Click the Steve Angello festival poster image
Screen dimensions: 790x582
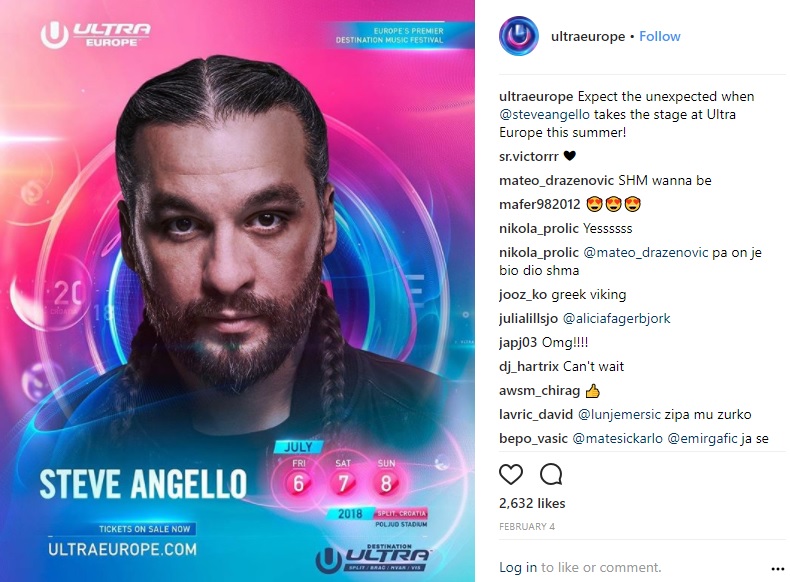point(237,291)
